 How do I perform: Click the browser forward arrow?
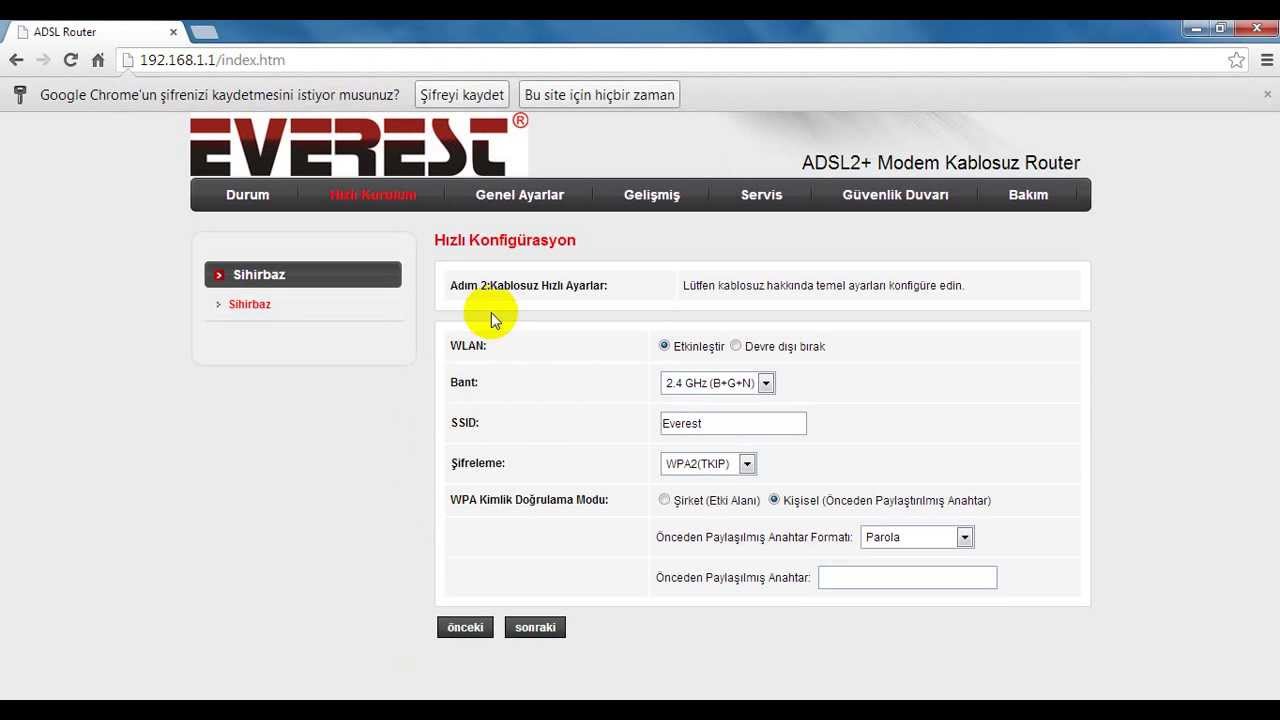click(x=43, y=60)
